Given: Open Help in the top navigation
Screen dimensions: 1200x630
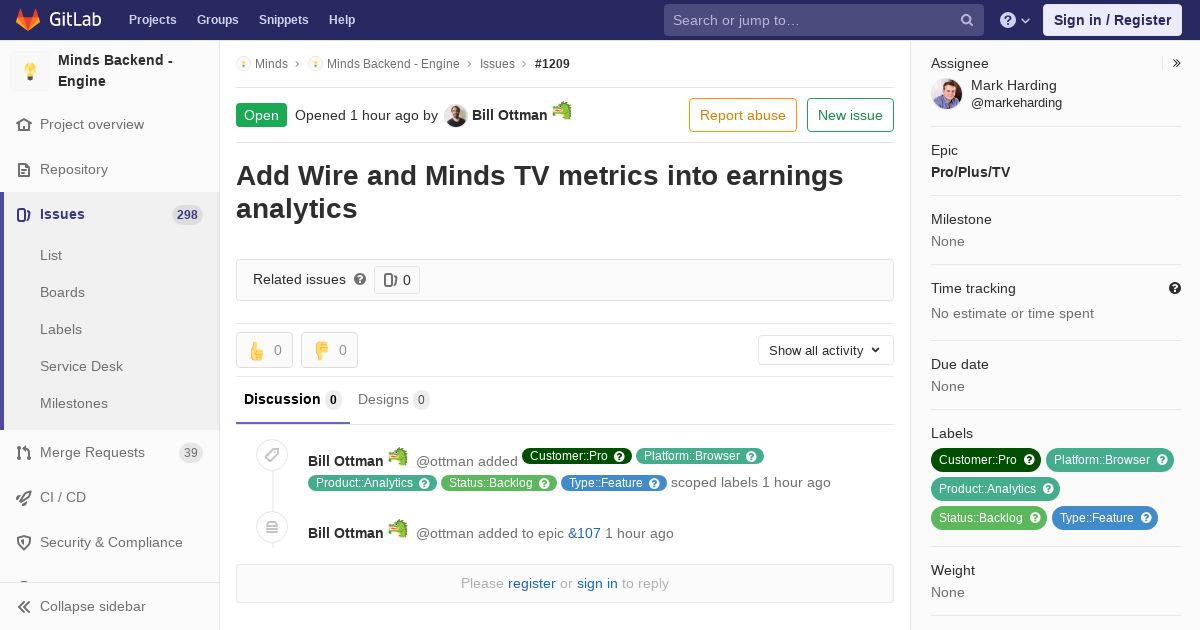Looking at the screenshot, I should (342, 20).
